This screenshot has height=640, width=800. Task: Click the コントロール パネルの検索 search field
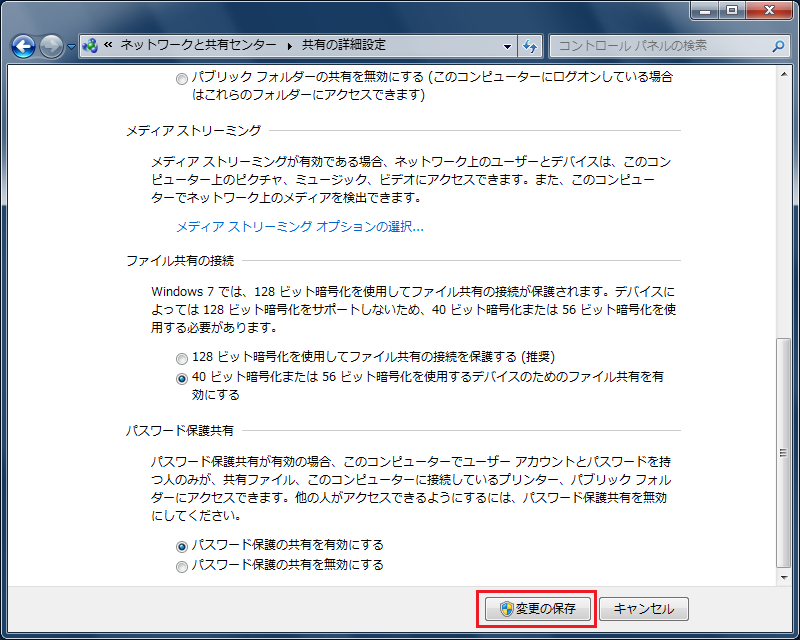click(x=660, y=46)
